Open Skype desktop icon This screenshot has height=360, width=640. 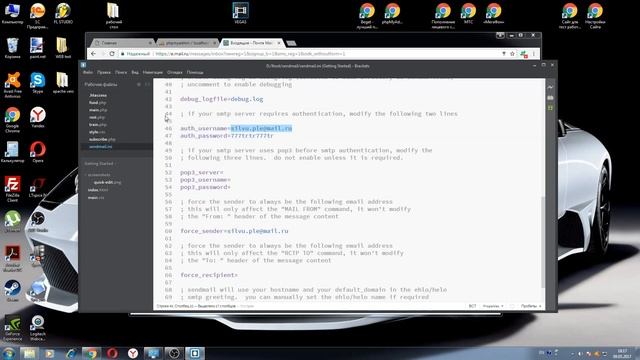click(x=38, y=83)
